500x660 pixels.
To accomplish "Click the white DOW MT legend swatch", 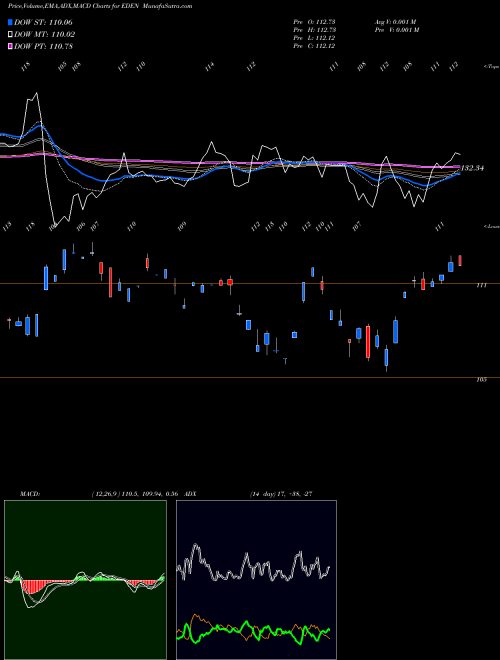I will pos(10,34).
